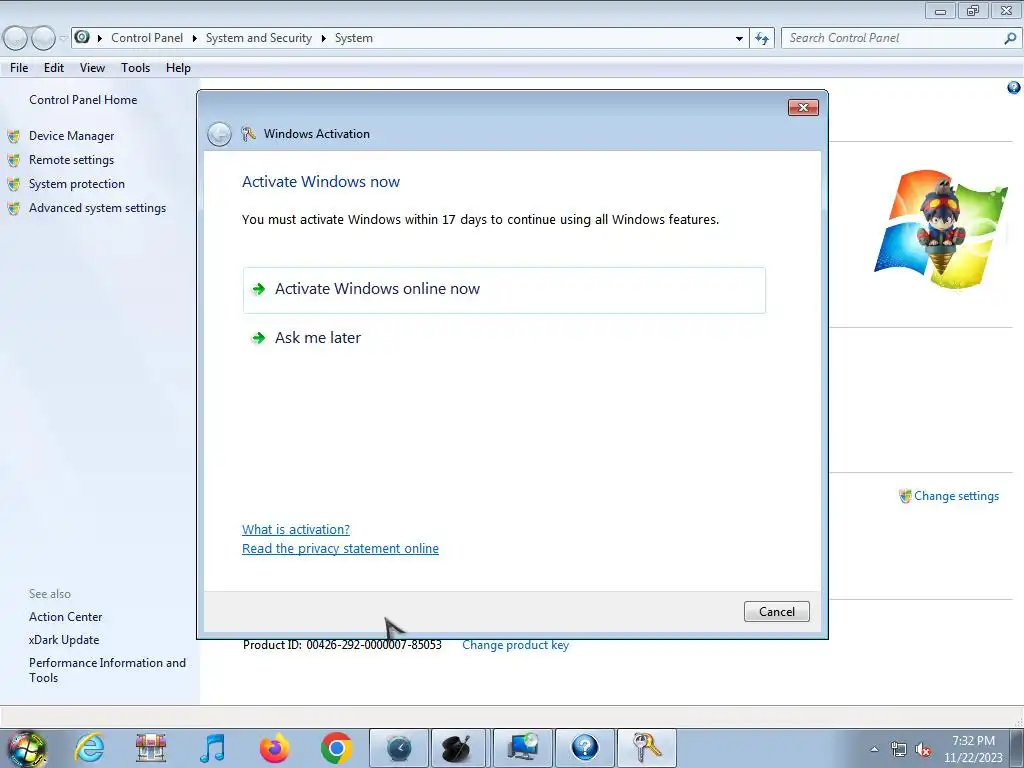Click the shield icon next to System protection

tap(14, 185)
